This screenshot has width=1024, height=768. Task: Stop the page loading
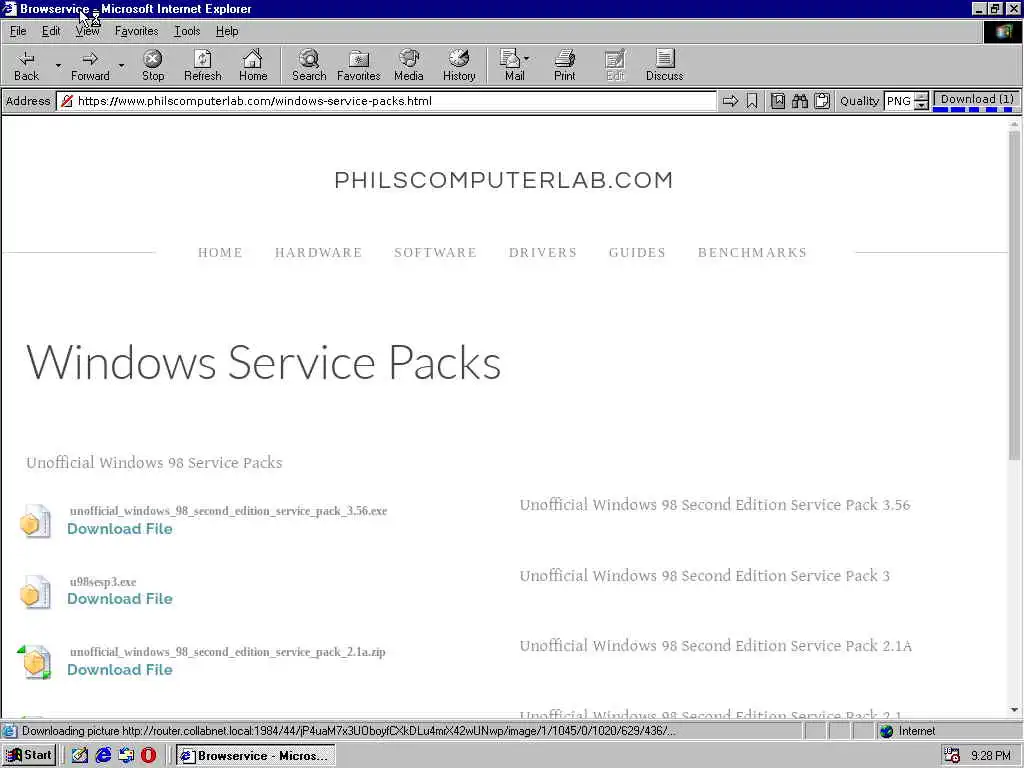(153, 65)
